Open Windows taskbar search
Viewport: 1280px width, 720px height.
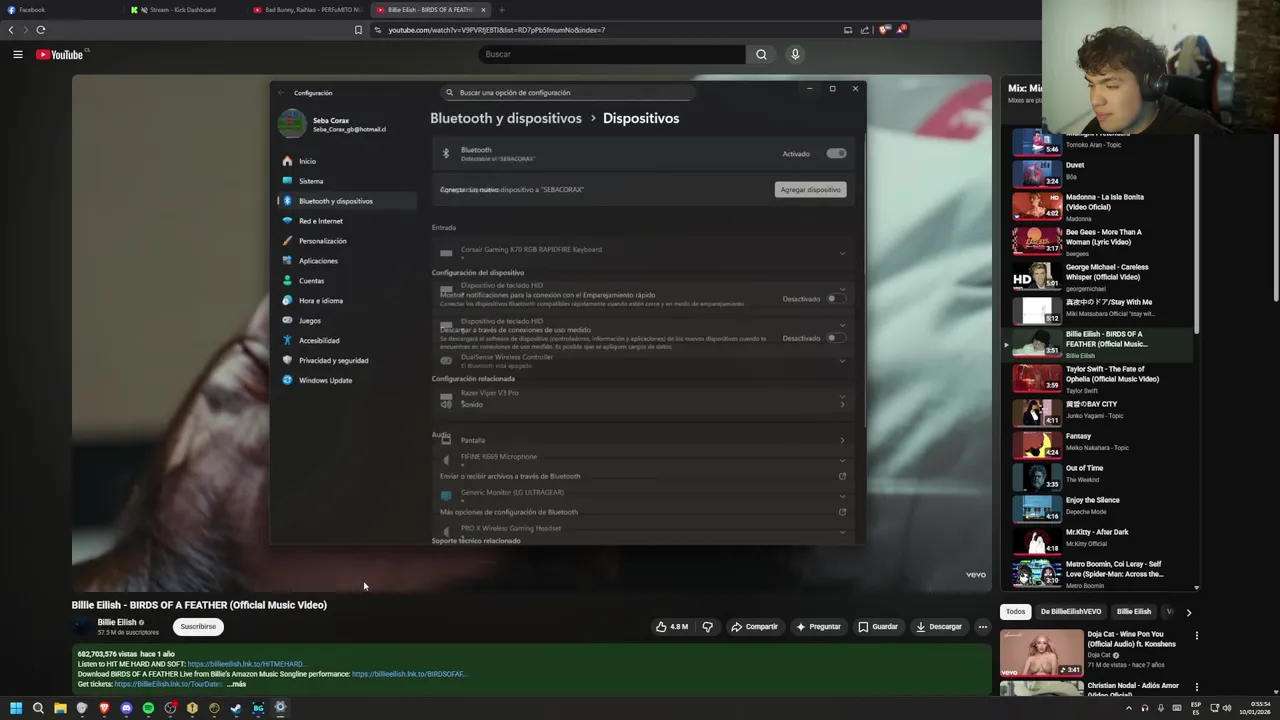pyautogui.click(x=38, y=708)
